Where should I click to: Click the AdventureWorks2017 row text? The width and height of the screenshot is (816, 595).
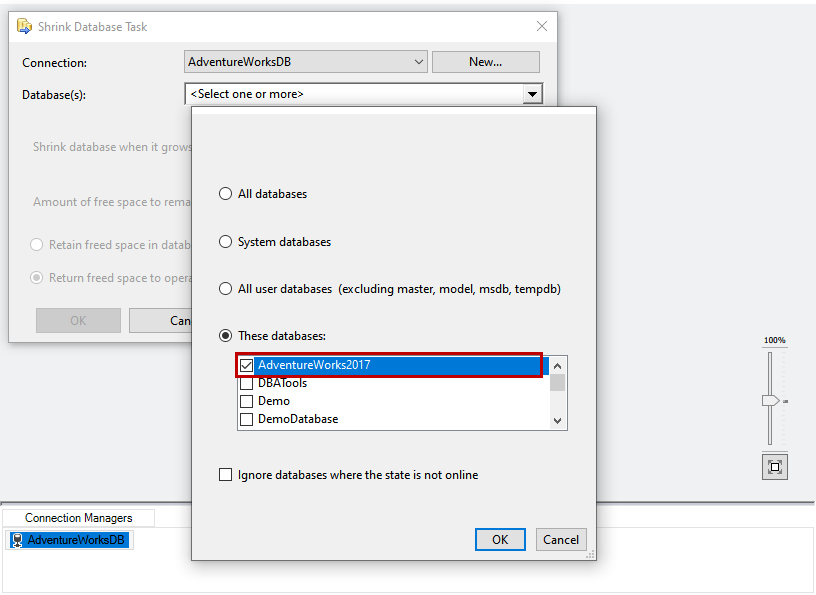314,365
